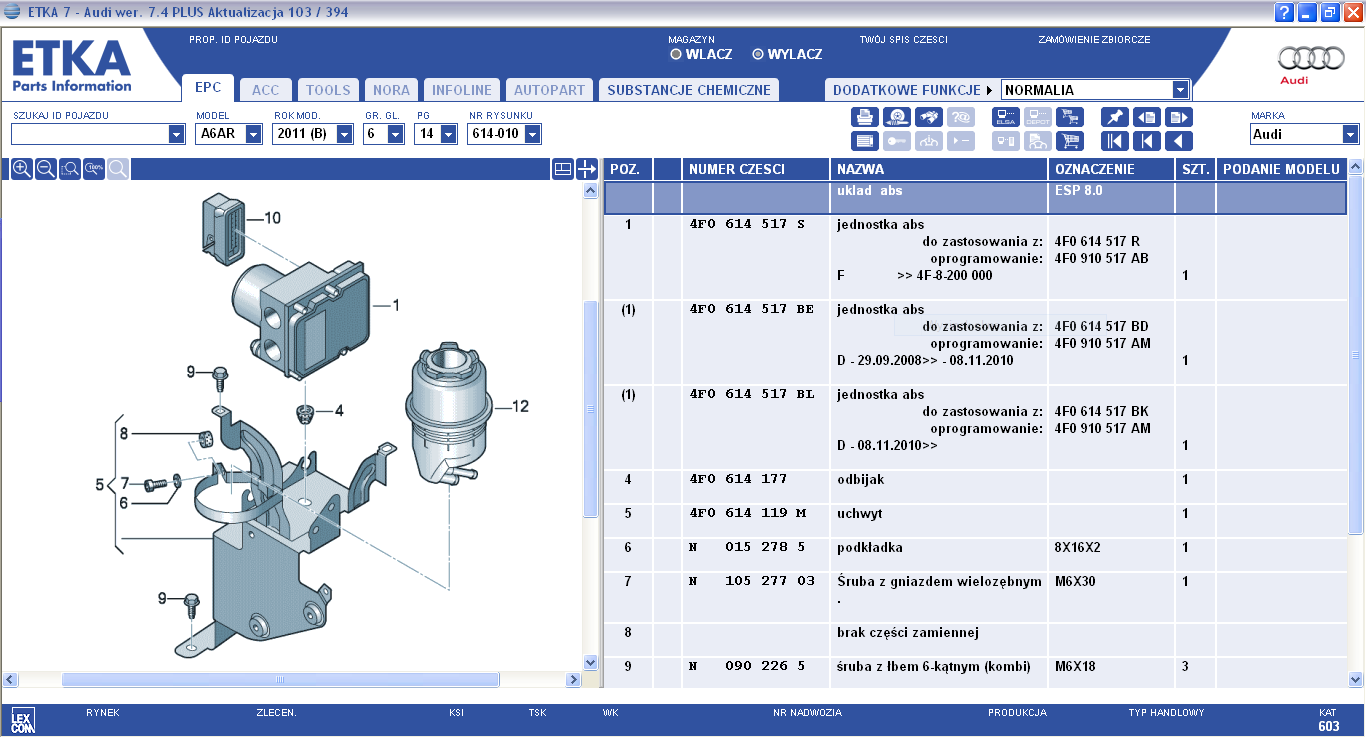Click the diagram scrollbar right arrow

click(x=574, y=680)
